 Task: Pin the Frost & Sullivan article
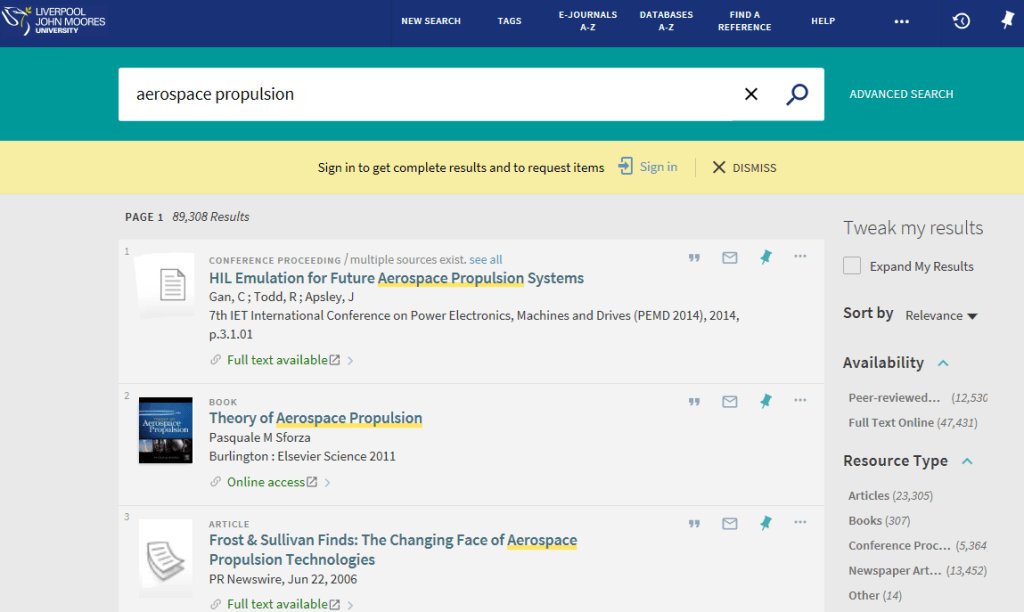(x=765, y=523)
